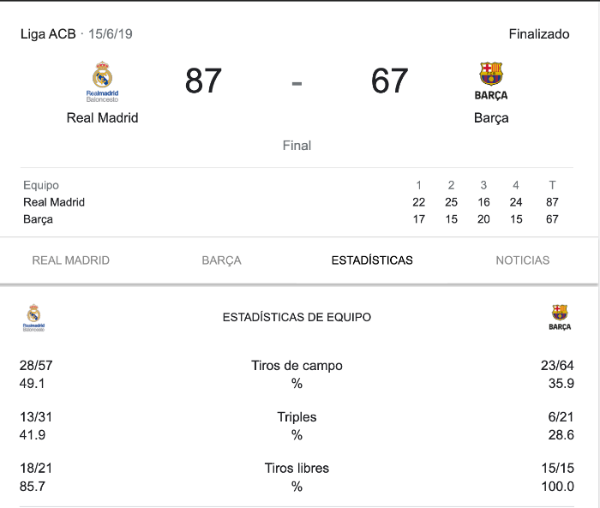Click Barça row in quarter score table
The height and width of the screenshot is (508, 600).
coord(291,219)
